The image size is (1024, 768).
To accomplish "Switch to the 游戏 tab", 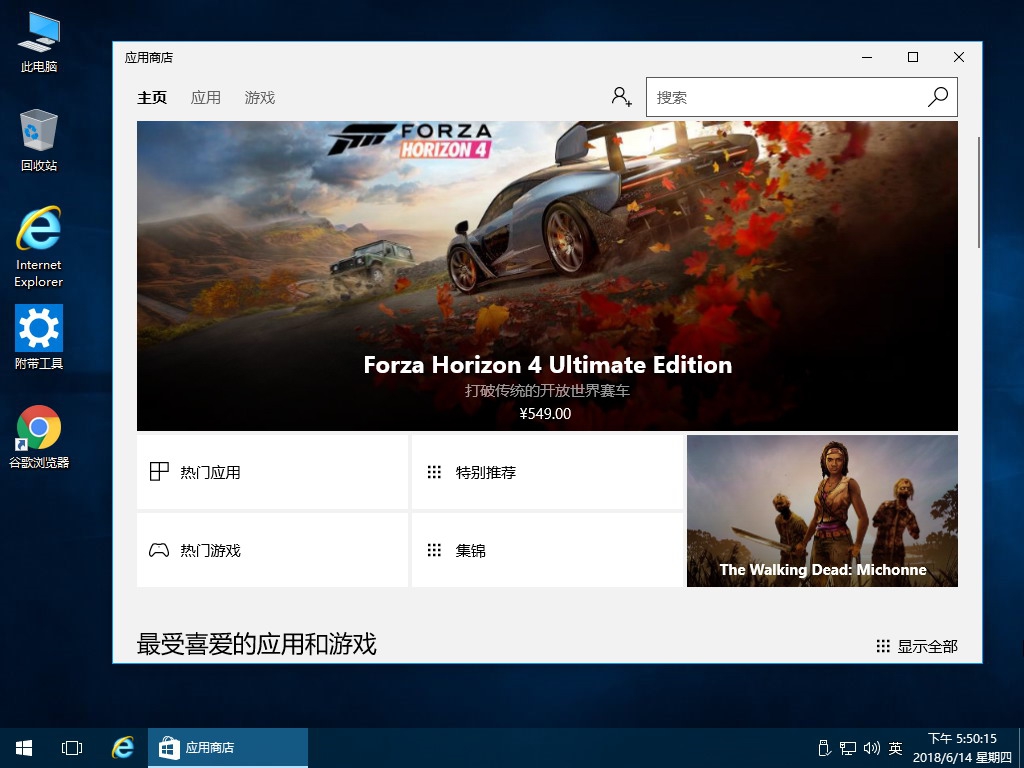I will coord(259,97).
